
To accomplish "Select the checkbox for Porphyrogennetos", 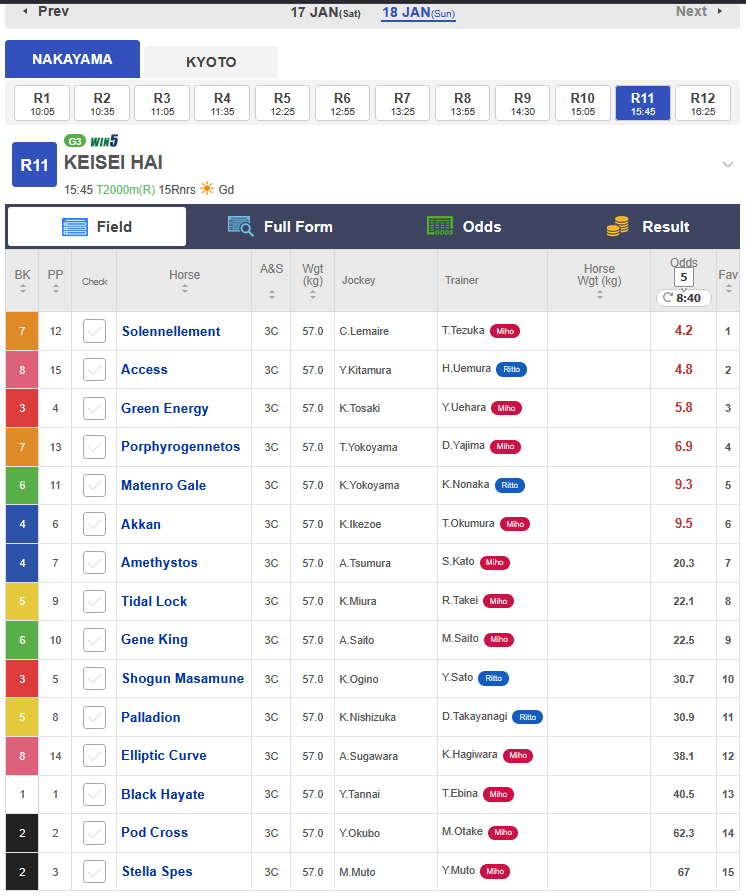I will [x=94, y=447].
